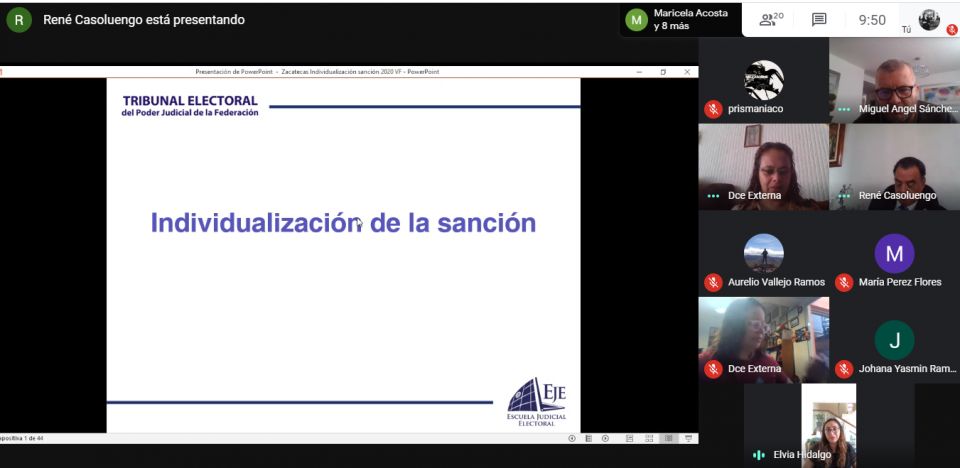The height and width of the screenshot is (468, 960).
Task: Start PowerPoint Slide Show from status bar
Action: pos(689,438)
